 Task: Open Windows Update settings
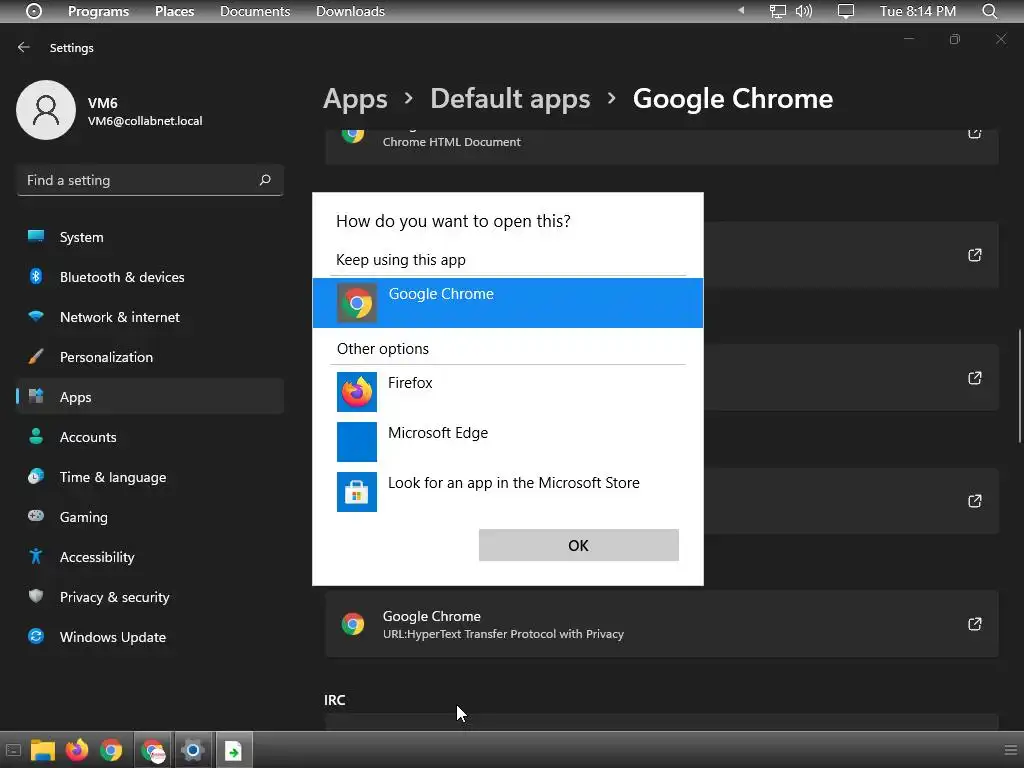click(150, 637)
